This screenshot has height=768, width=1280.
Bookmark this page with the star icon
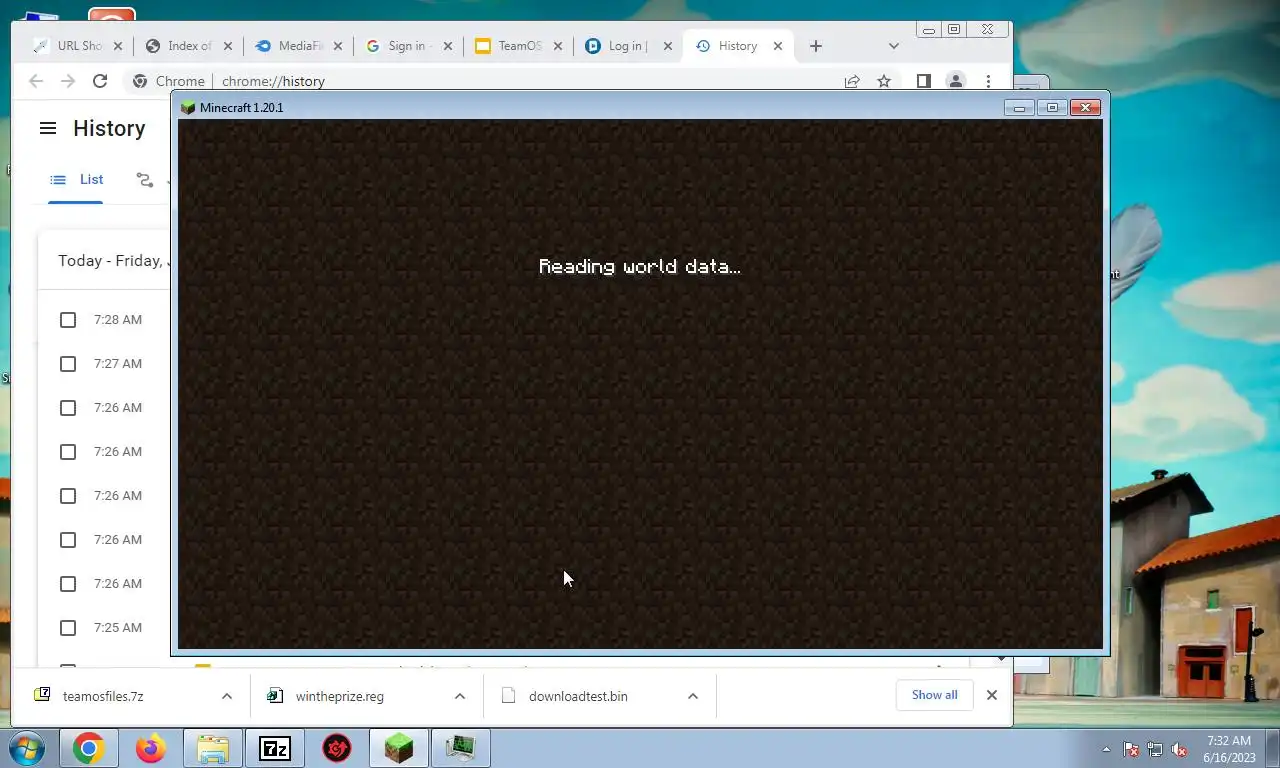[884, 81]
